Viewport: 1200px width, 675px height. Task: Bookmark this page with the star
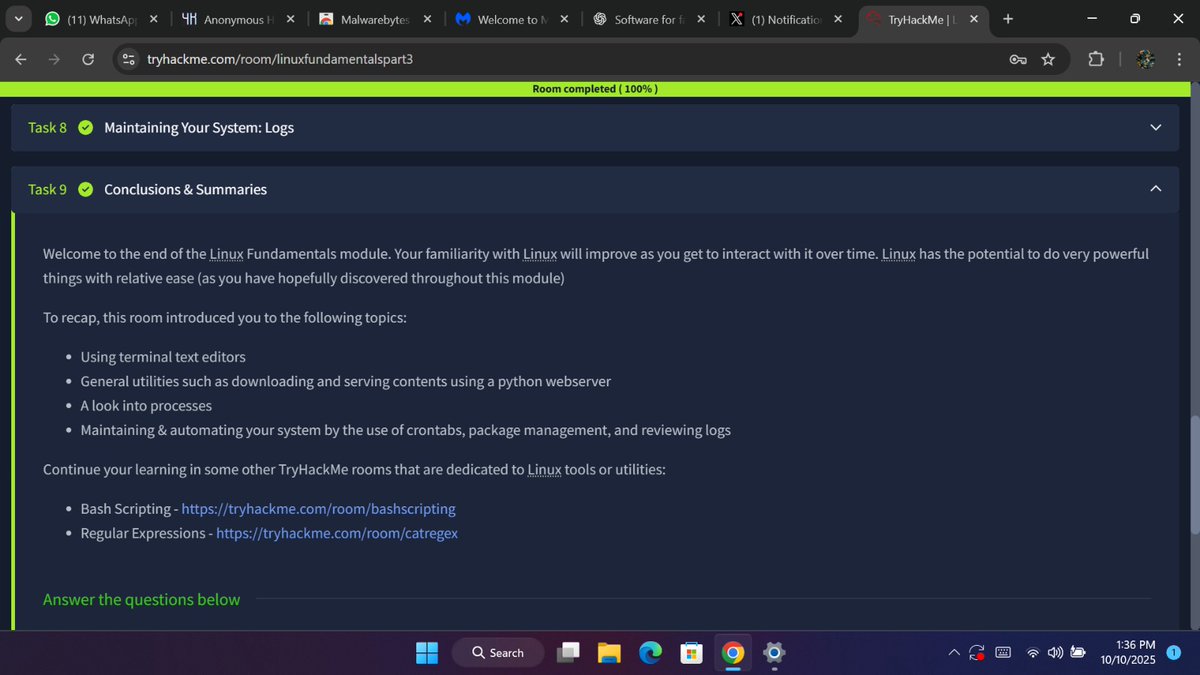(x=1048, y=59)
